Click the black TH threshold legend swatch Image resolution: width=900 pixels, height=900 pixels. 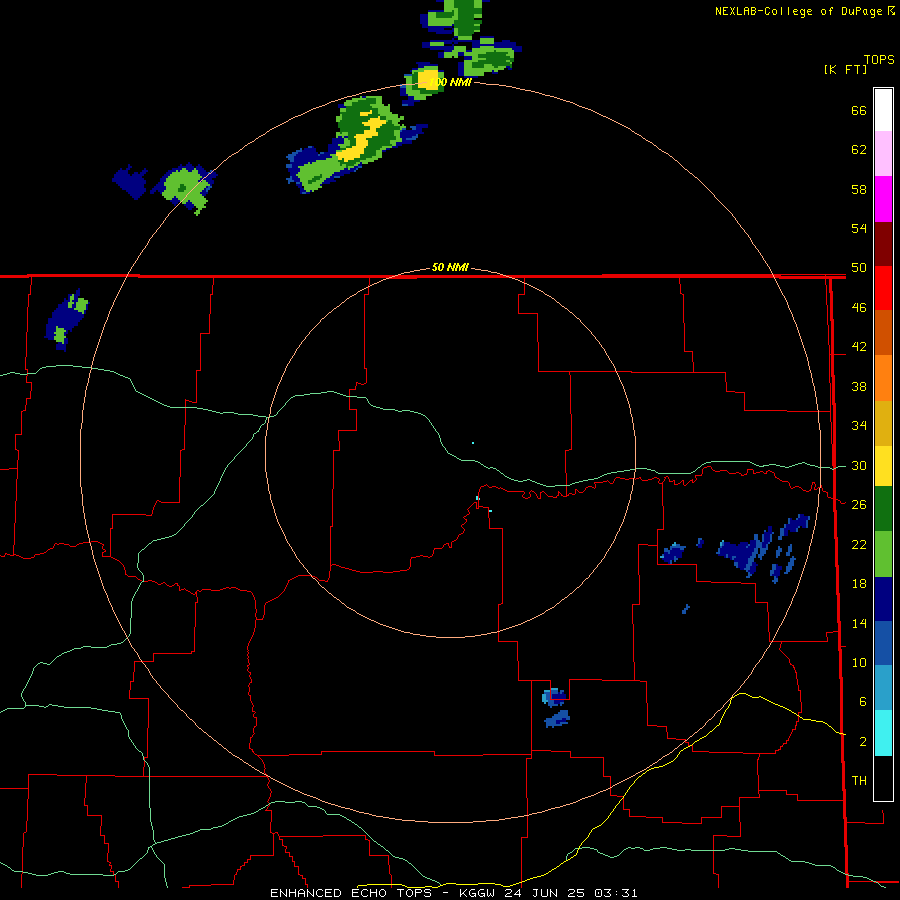[883, 778]
